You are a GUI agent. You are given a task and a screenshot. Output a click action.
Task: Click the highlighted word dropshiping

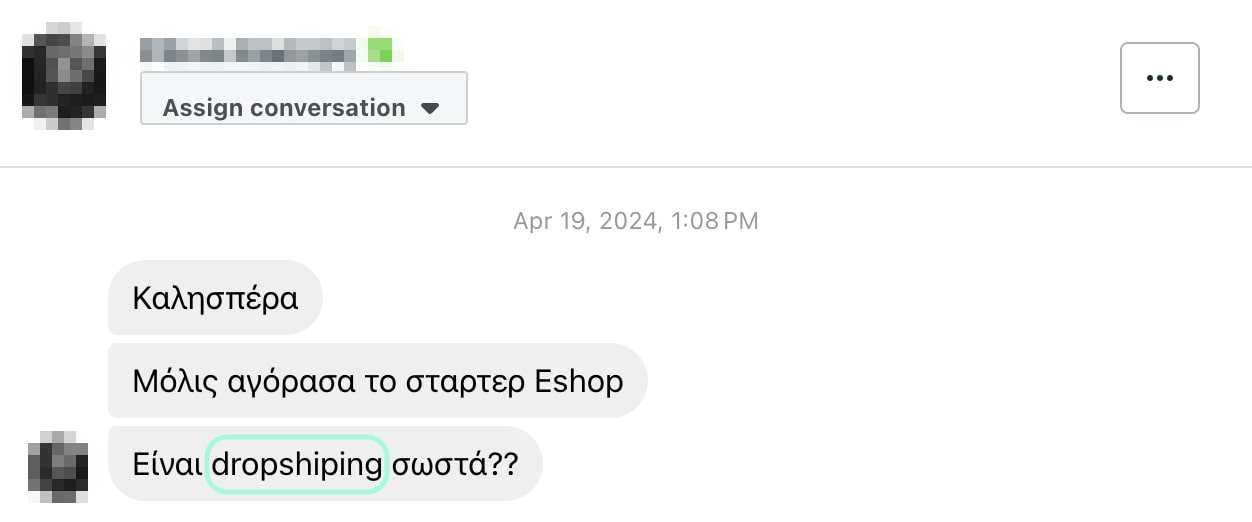(297, 464)
